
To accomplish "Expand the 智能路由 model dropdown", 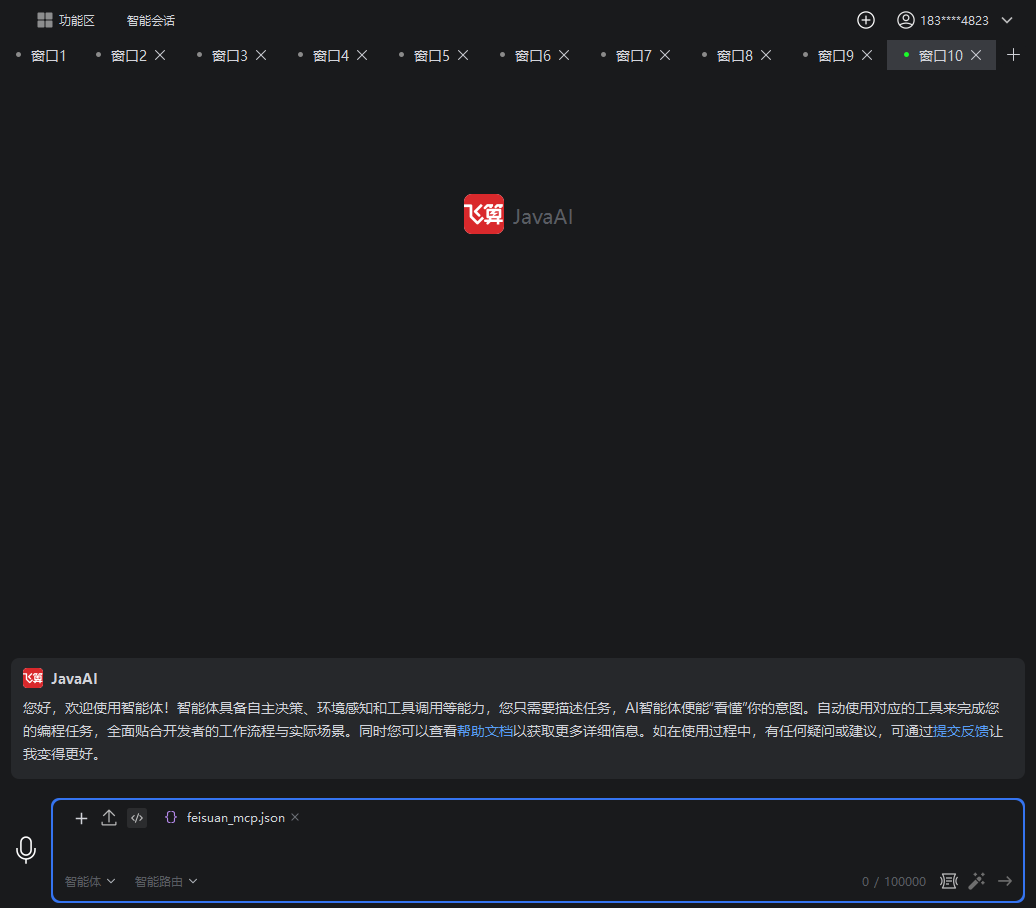I will click(166, 881).
